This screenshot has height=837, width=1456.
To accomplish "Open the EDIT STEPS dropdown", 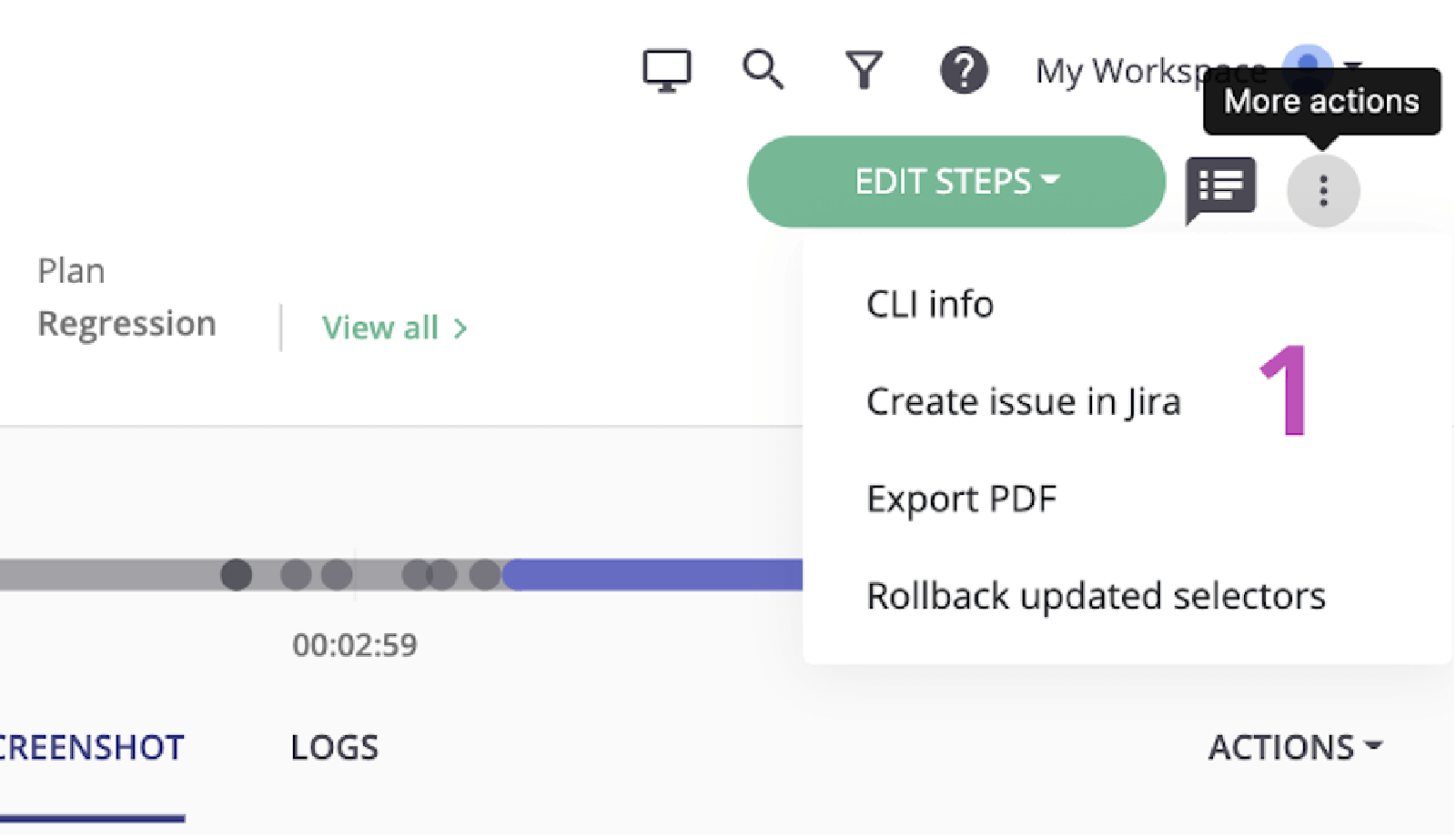I will (x=955, y=181).
